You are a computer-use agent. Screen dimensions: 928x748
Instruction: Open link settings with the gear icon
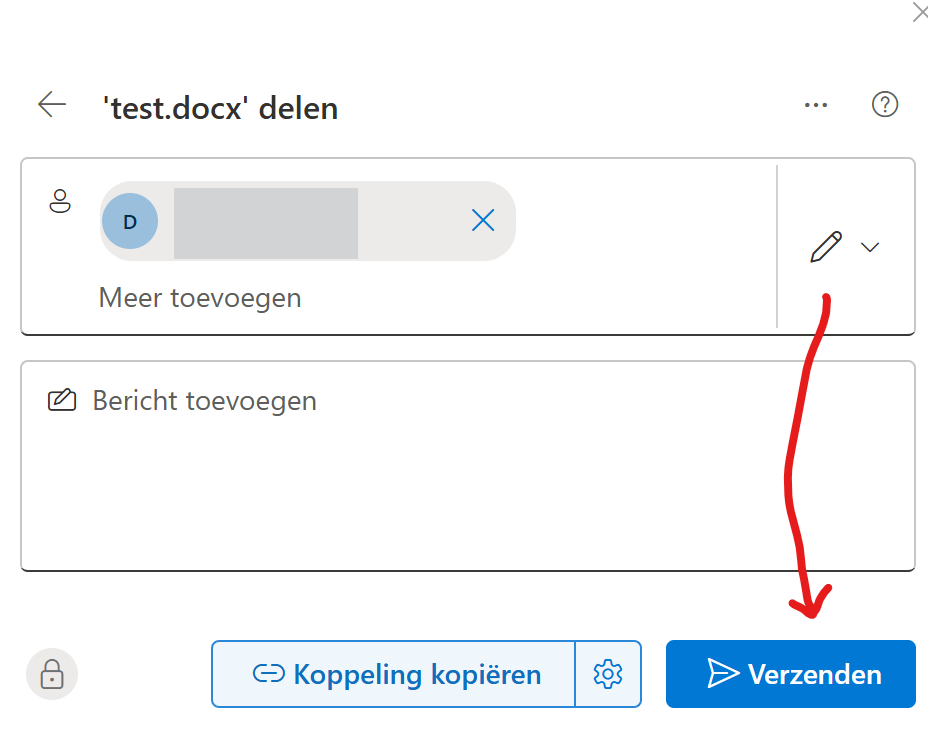click(608, 674)
